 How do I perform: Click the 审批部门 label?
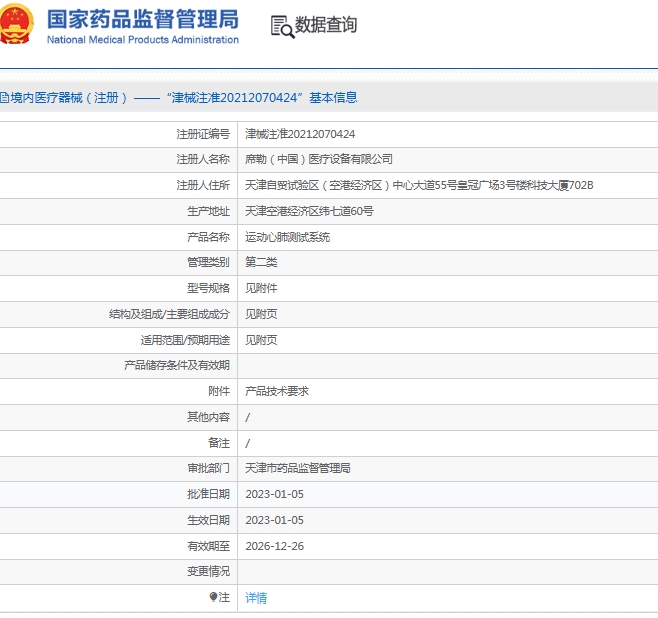click(209, 468)
